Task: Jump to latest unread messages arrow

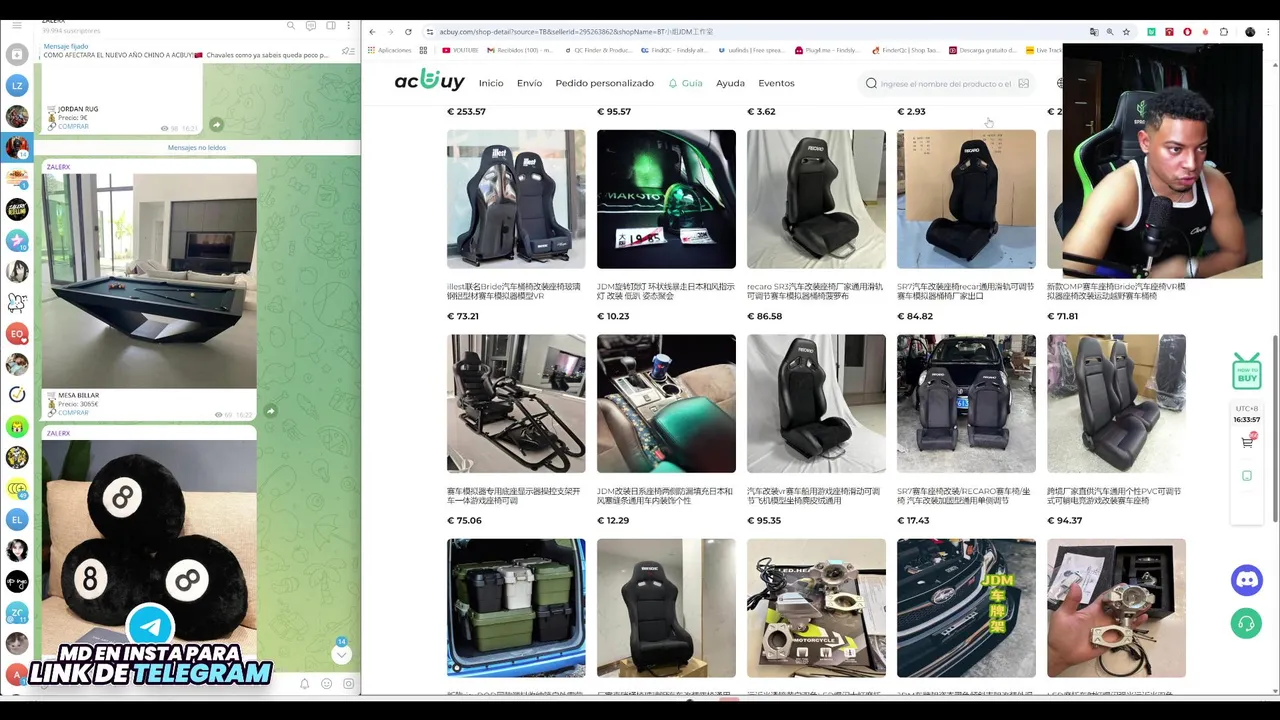Action: tap(341, 654)
